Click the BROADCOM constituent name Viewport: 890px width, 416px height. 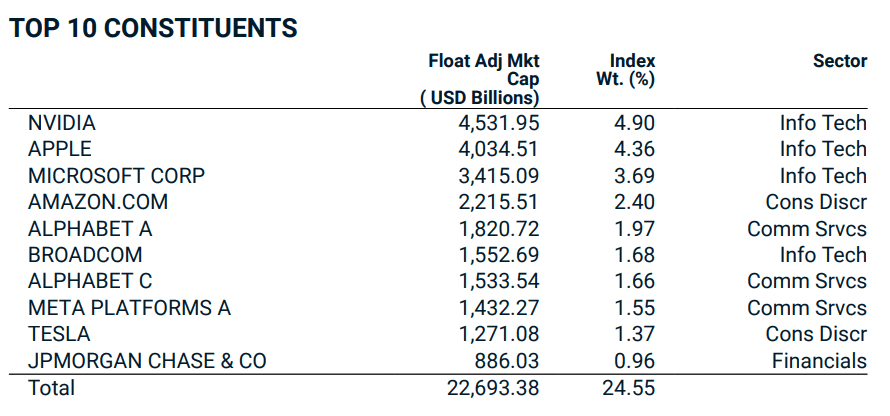pos(85,255)
